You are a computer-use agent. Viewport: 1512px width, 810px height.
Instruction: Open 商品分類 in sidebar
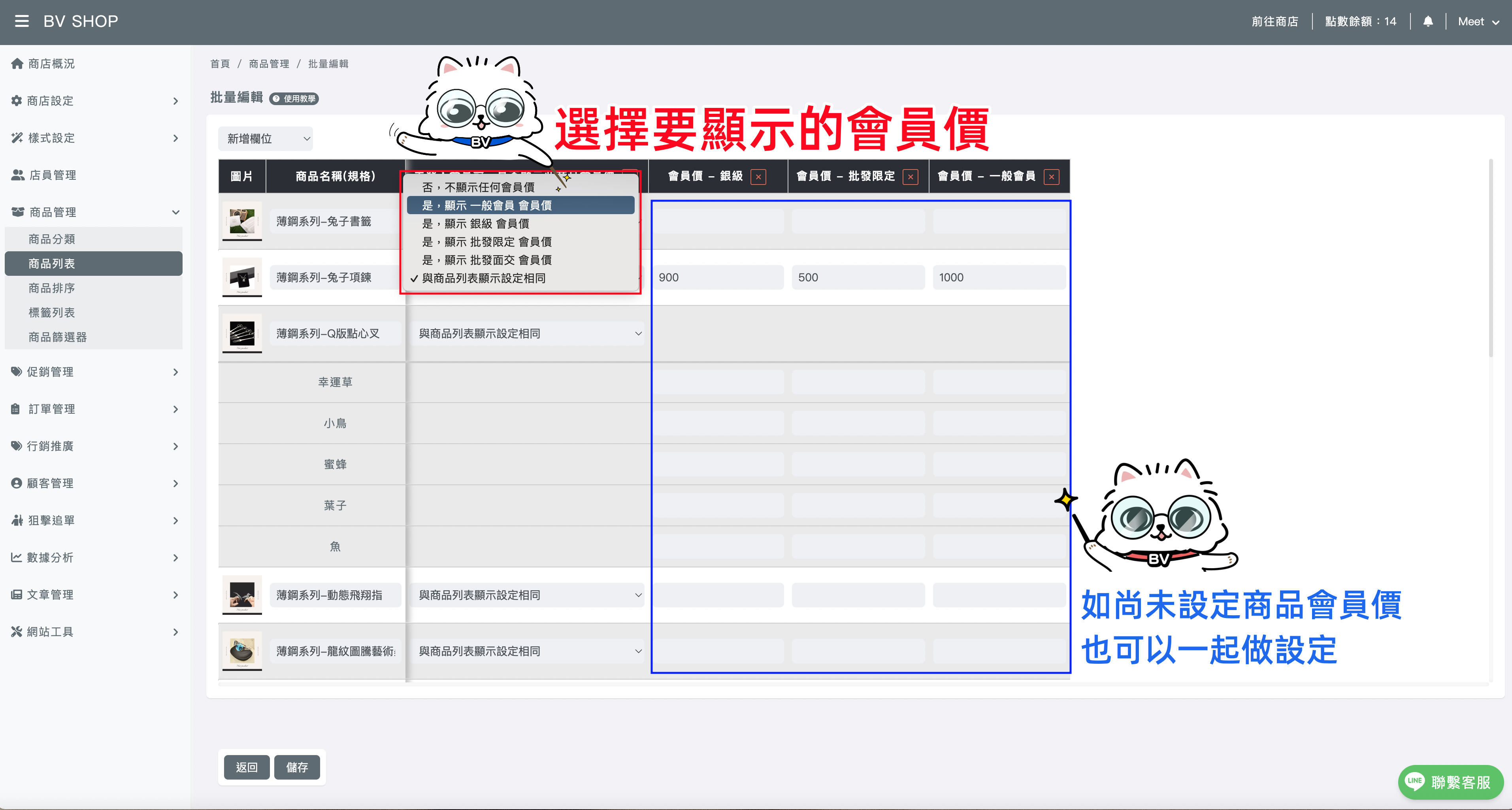[x=94, y=239]
